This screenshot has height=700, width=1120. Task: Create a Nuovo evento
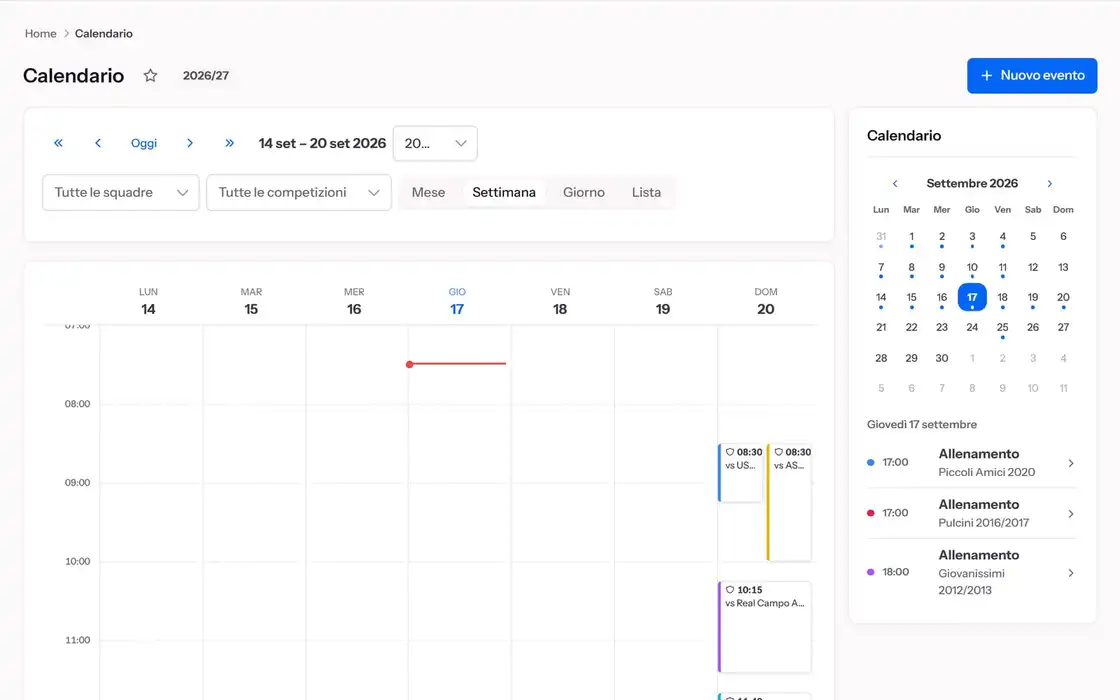pyautogui.click(x=1031, y=76)
